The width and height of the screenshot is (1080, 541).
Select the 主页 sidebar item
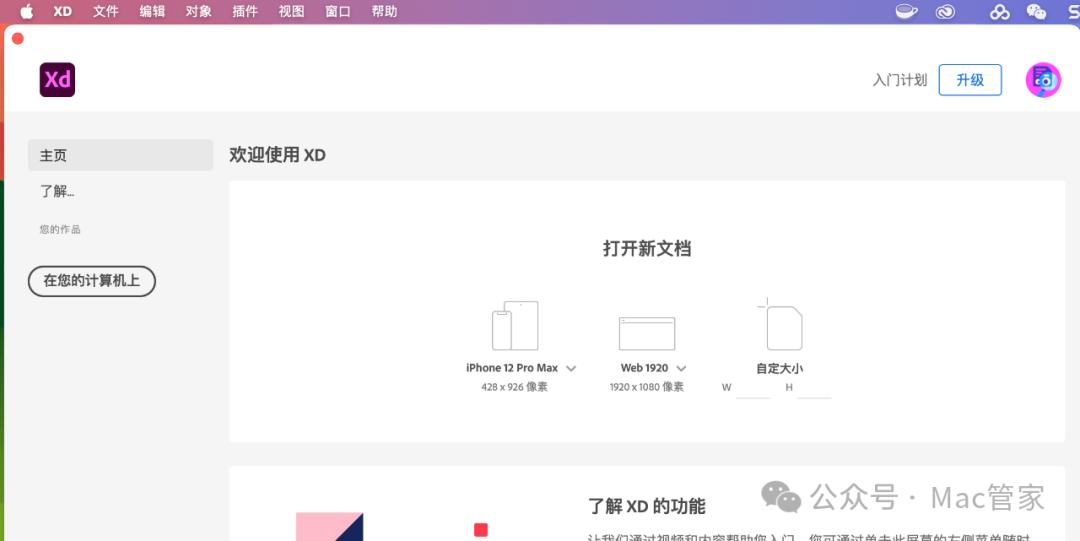click(x=121, y=155)
